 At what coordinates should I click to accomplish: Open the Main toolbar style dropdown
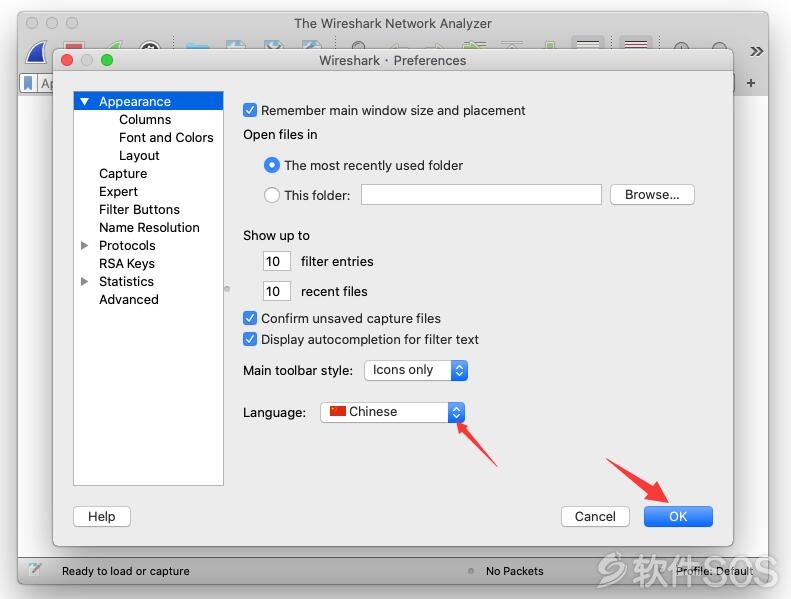pos(416,370)
